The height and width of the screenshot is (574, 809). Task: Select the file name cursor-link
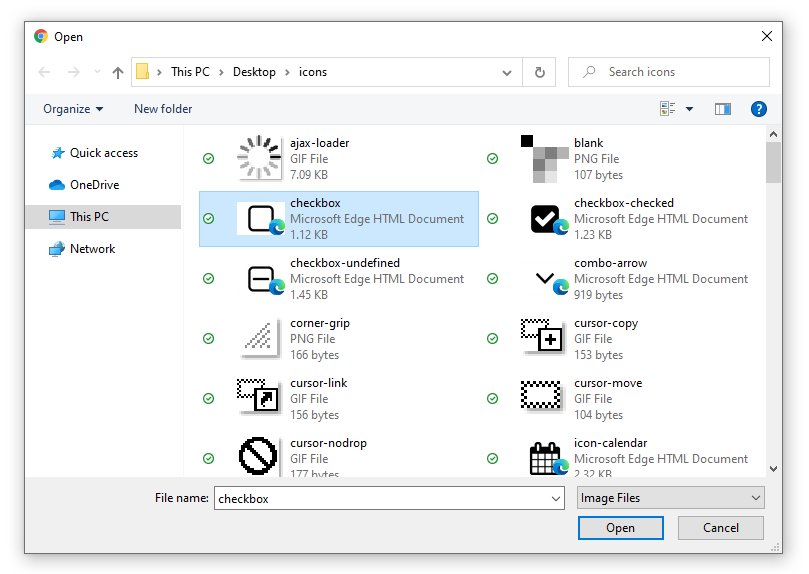tap(318, 383)
